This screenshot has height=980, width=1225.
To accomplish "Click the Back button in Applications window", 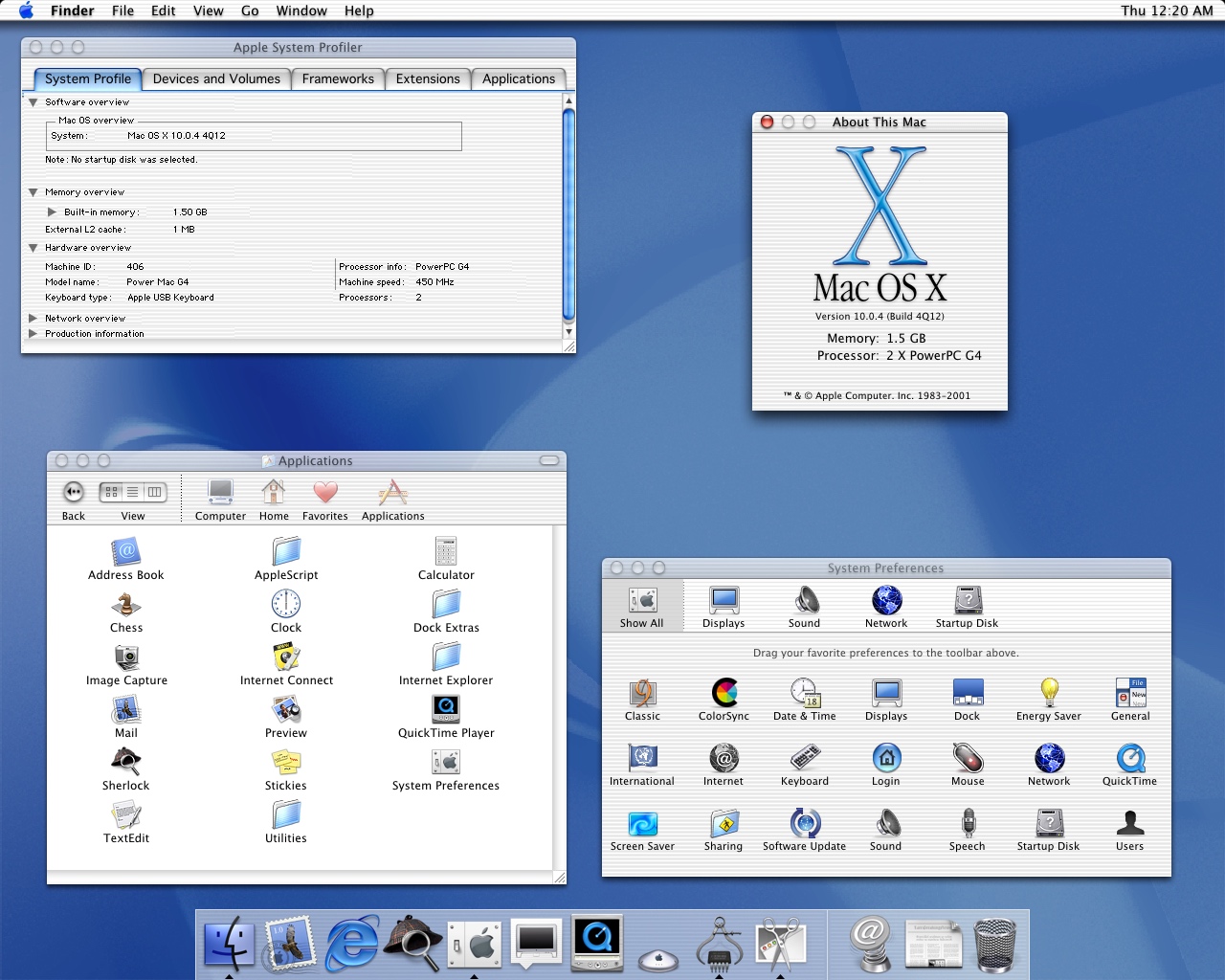I will tap(74, 492).
